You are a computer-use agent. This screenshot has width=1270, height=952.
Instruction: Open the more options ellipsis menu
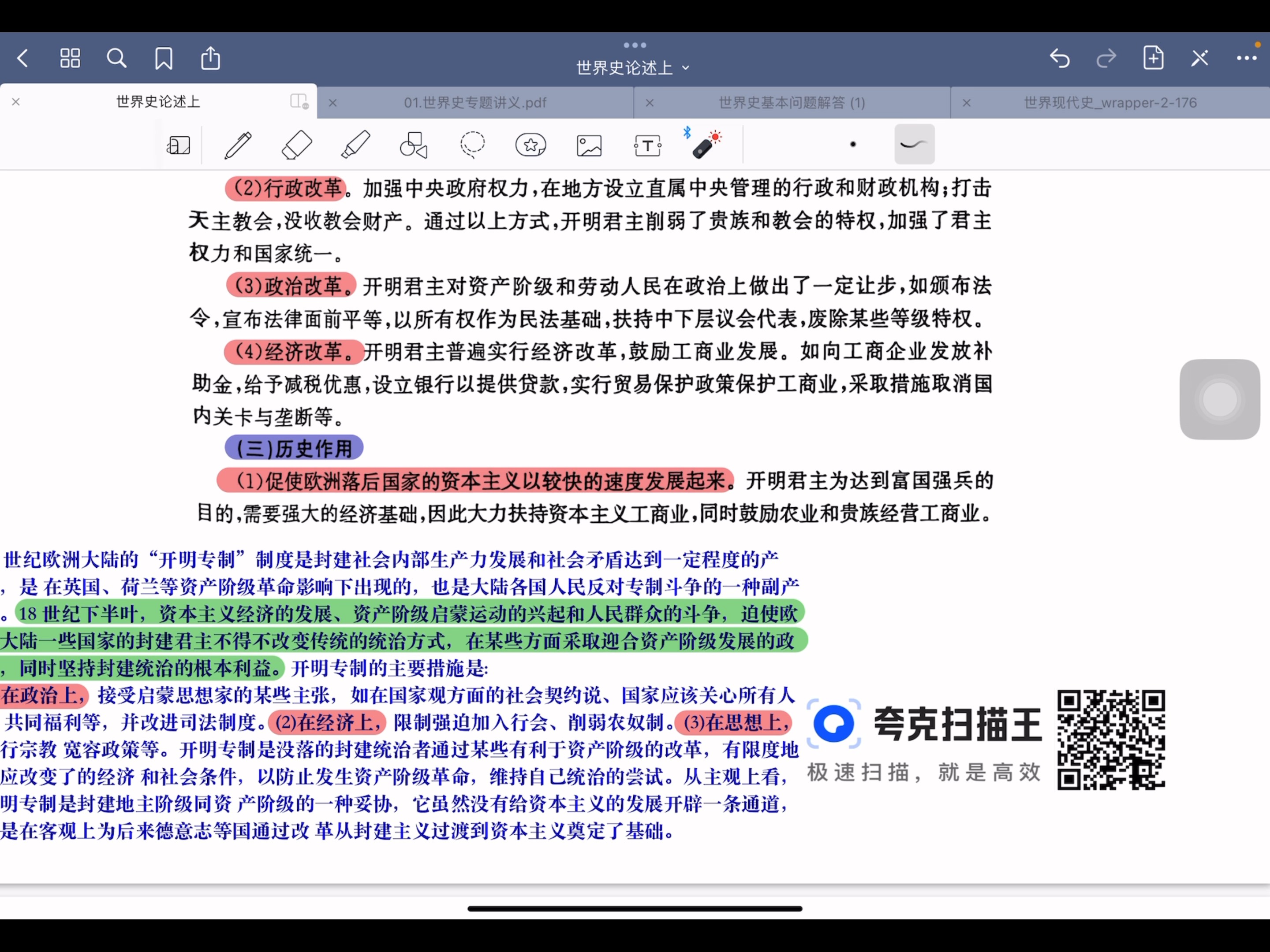pyautogui.click(x=1247, y=58)
